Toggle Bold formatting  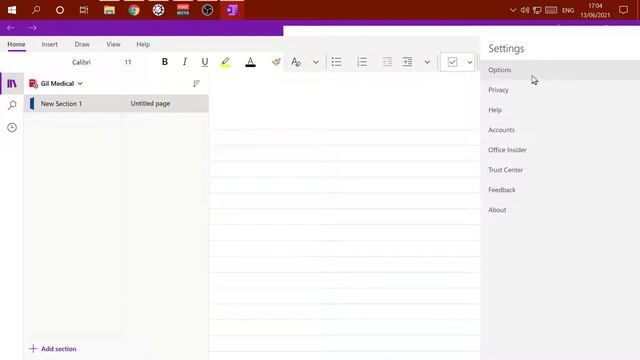[x=164, y=62]
